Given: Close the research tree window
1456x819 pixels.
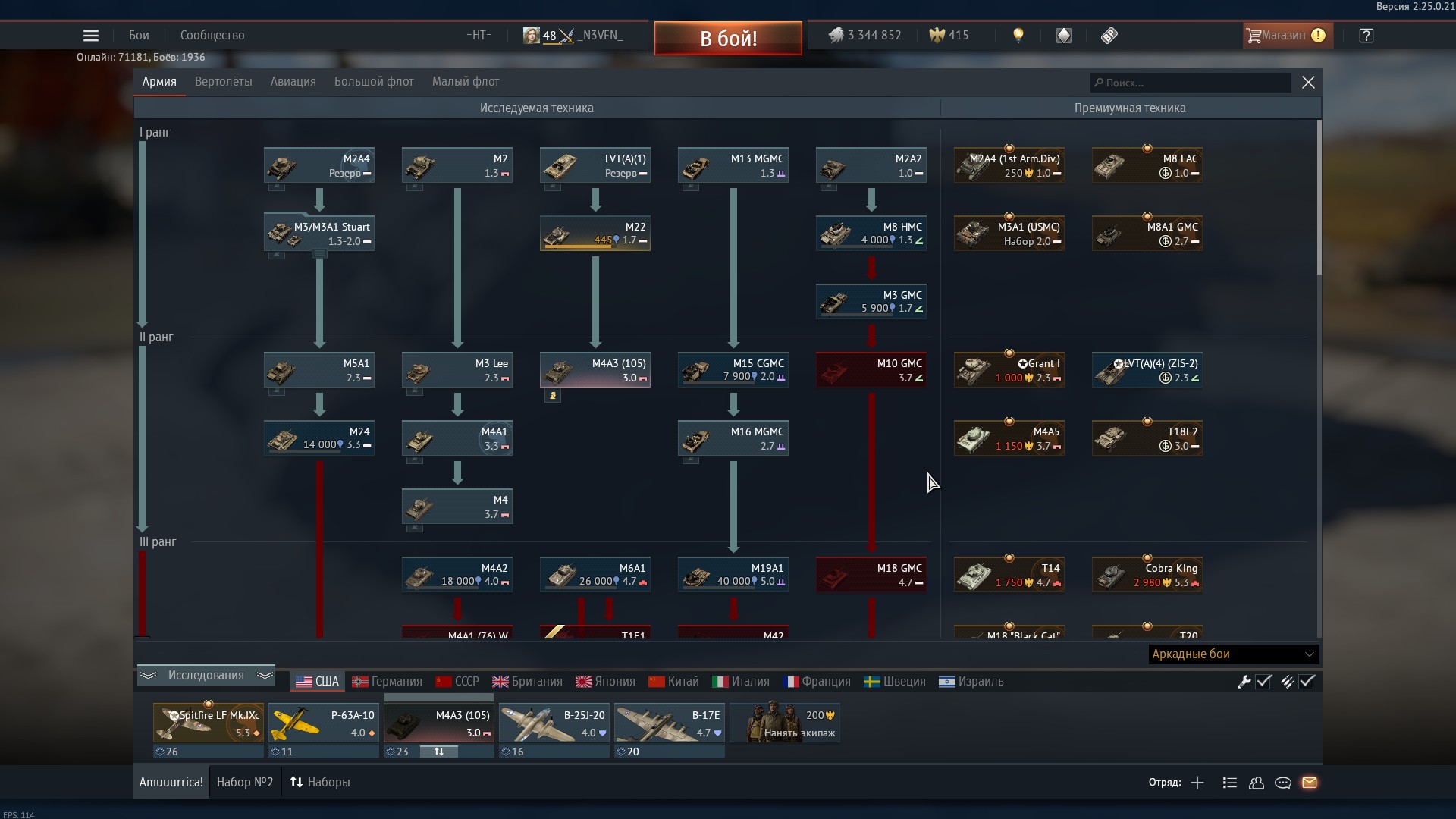Looking at the screenshot, I should tap(1308, 83).
